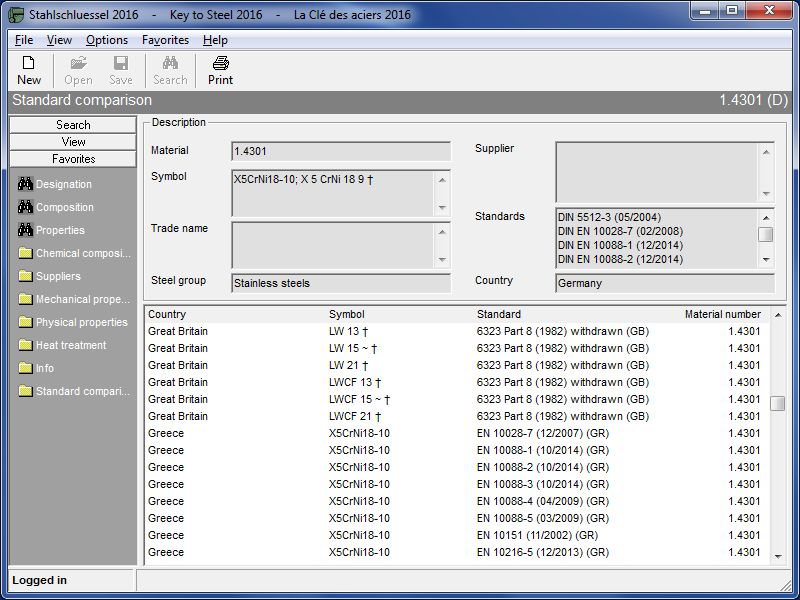Click the Composition binoculars icon
The height and width of the screenshot is (600, 800).
click(25, 207)
